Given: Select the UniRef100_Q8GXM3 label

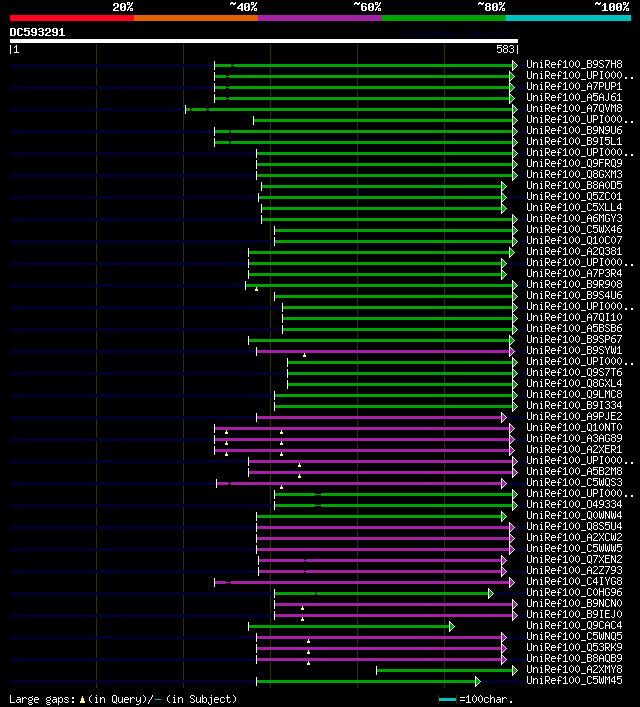Looking at the screenshot, I should 574,174.
